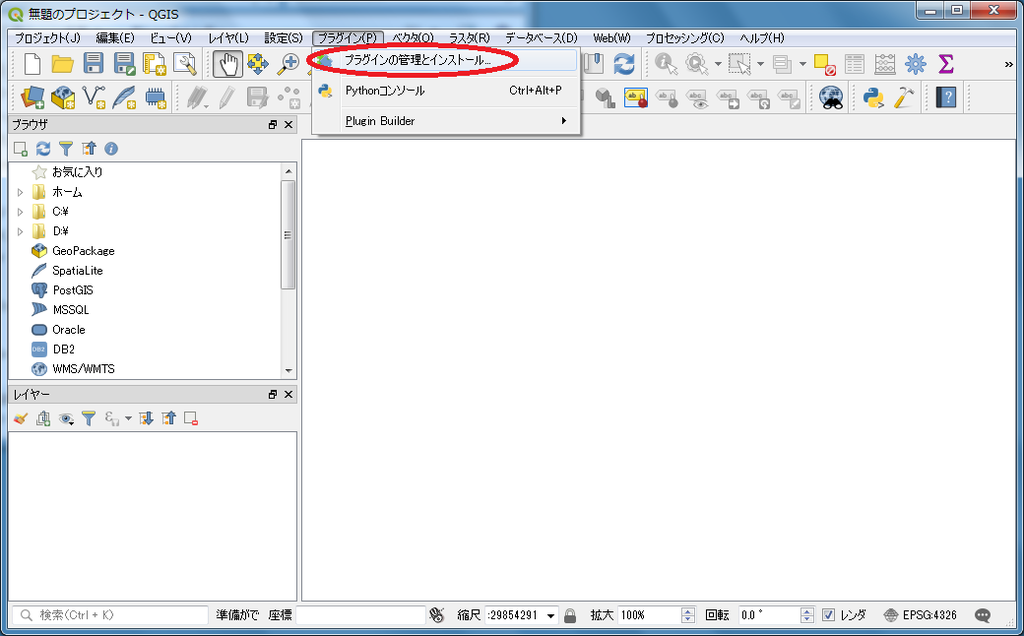Open the attribute table icon

pos(854,64)
